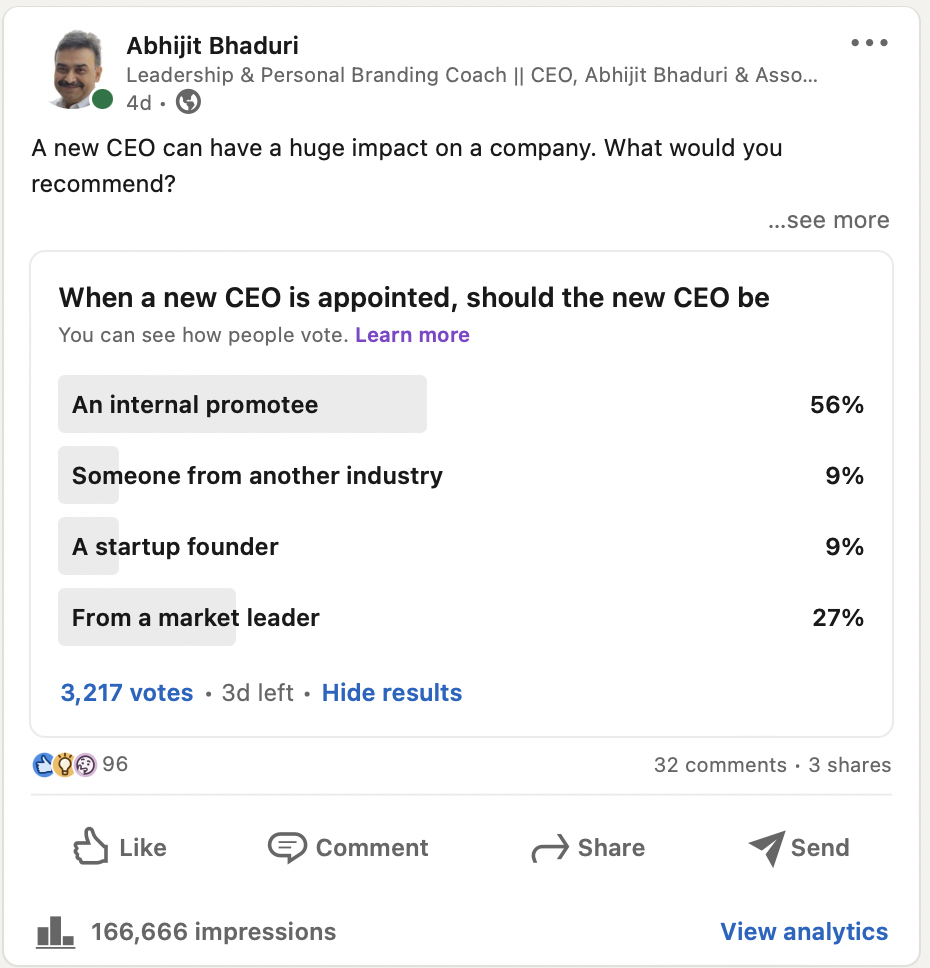This screenshot has height=968, width=930.
Task: Click the thumbs-up Like icon
Action: pos(90,847)
